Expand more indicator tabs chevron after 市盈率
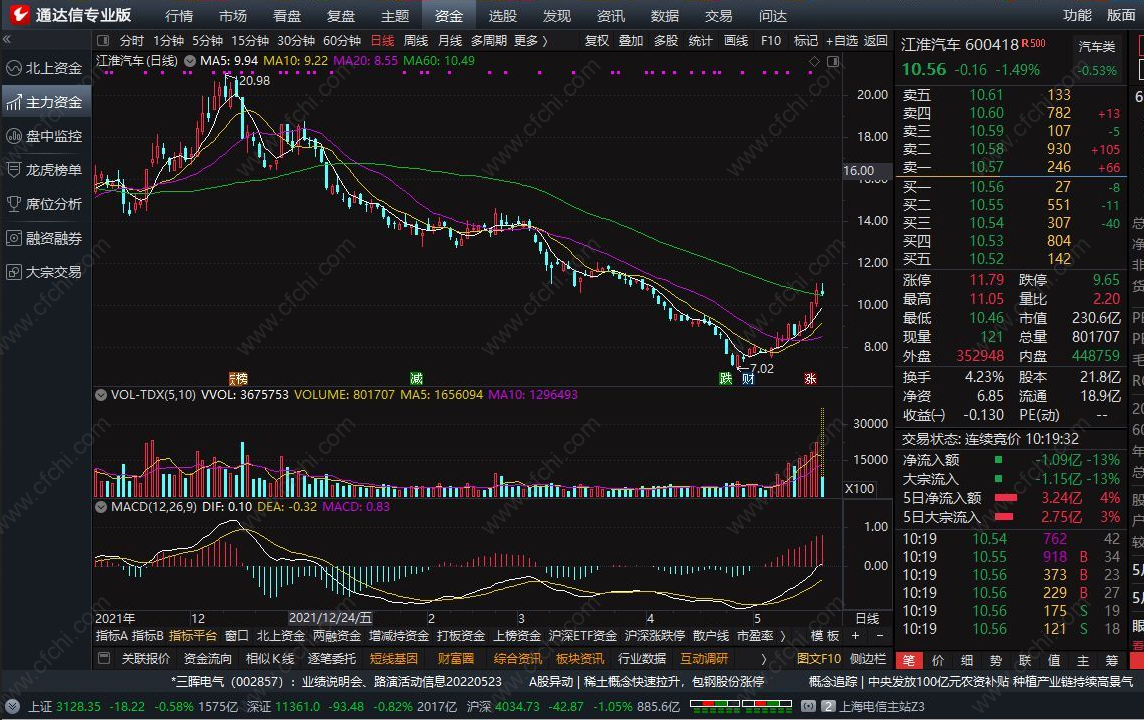This screenshot has height=720, width=1144. (x=783, y=636)
